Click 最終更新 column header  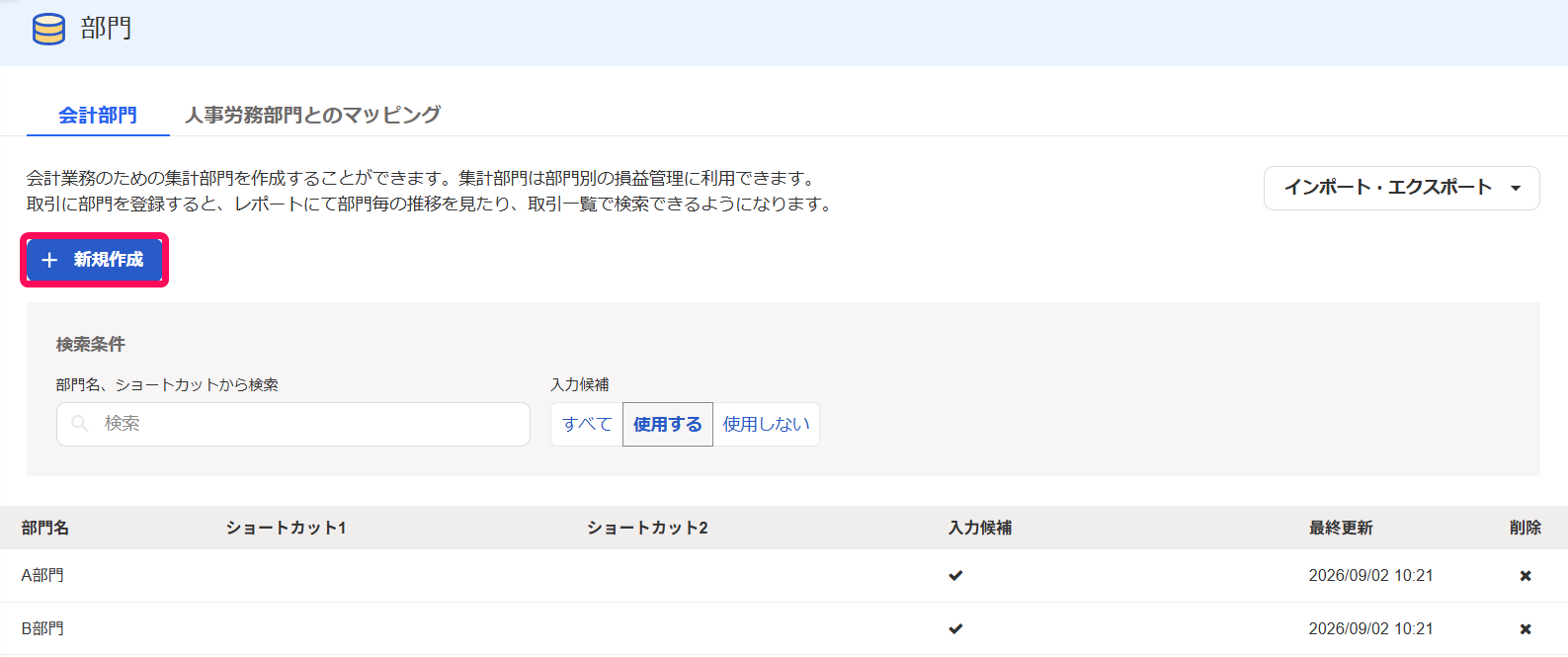coord(1341,528)
